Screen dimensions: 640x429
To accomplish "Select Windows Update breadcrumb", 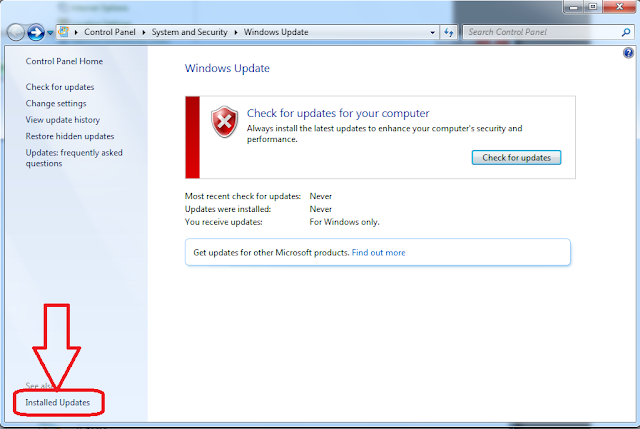I will click(276, 32).
